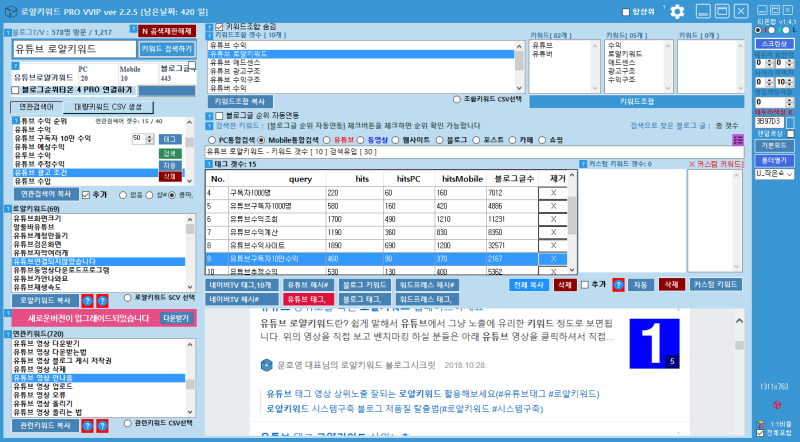The height and width of the screenshot is (442, 800).
Task: Remove row 8 유튜브수익사이트 with its X
Action: [x=553, y=246]
